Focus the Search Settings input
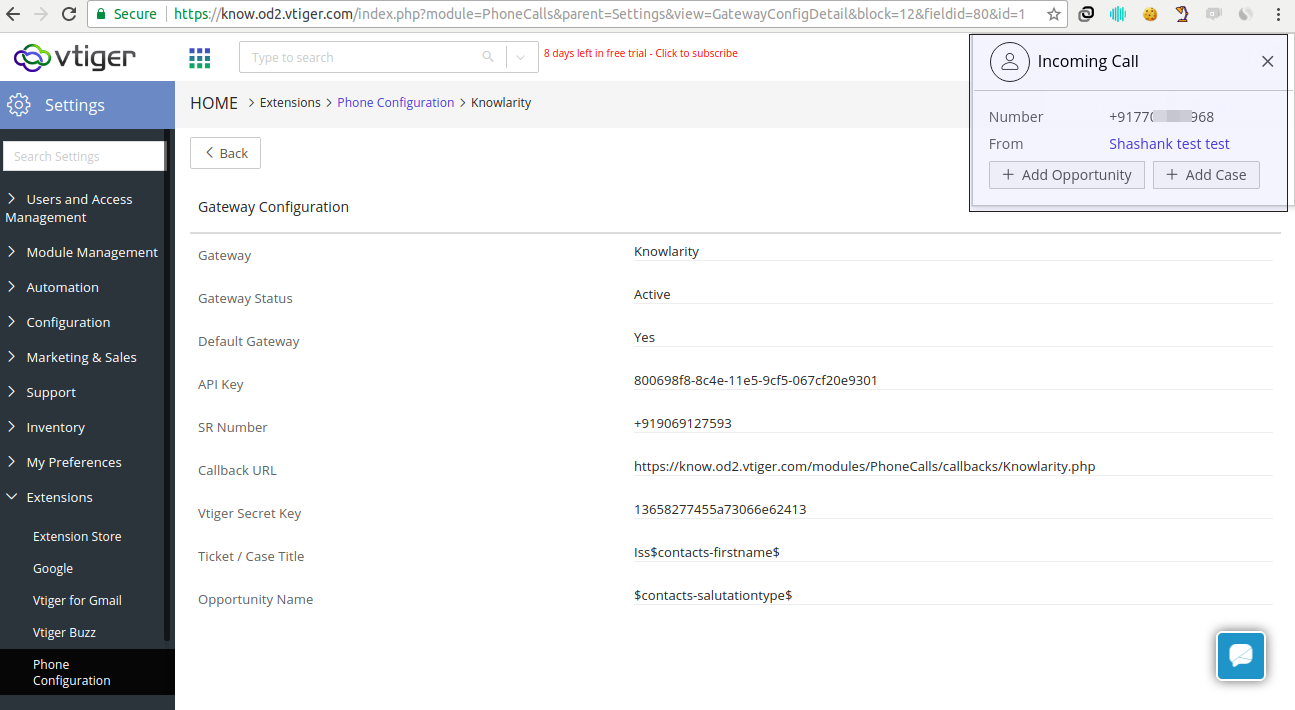Image resolution: width=1295 pixels, height=710 pixels. coord(84,156)
